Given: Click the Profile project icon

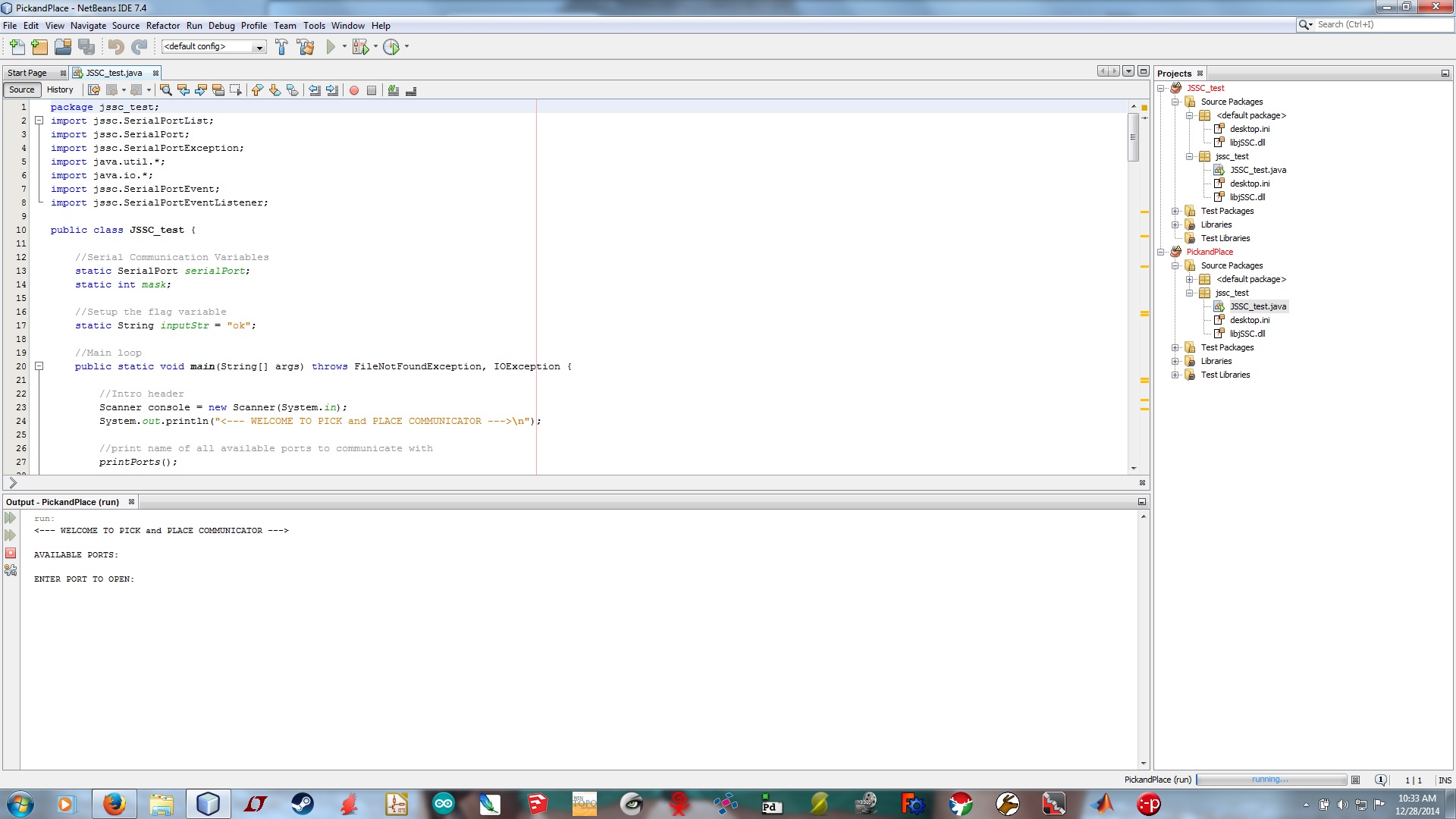Looking at the screenshot, I should click(x=391, y=46).
